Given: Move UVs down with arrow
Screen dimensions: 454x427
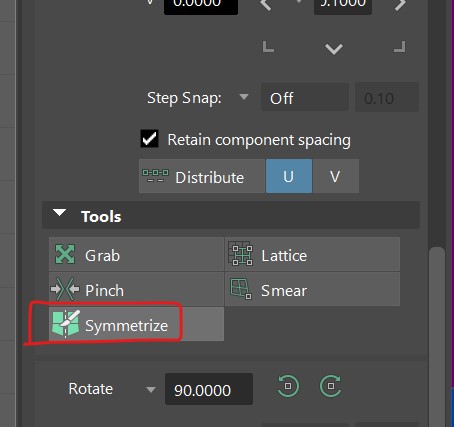Looking at the screenshot, I should point(334,49).
